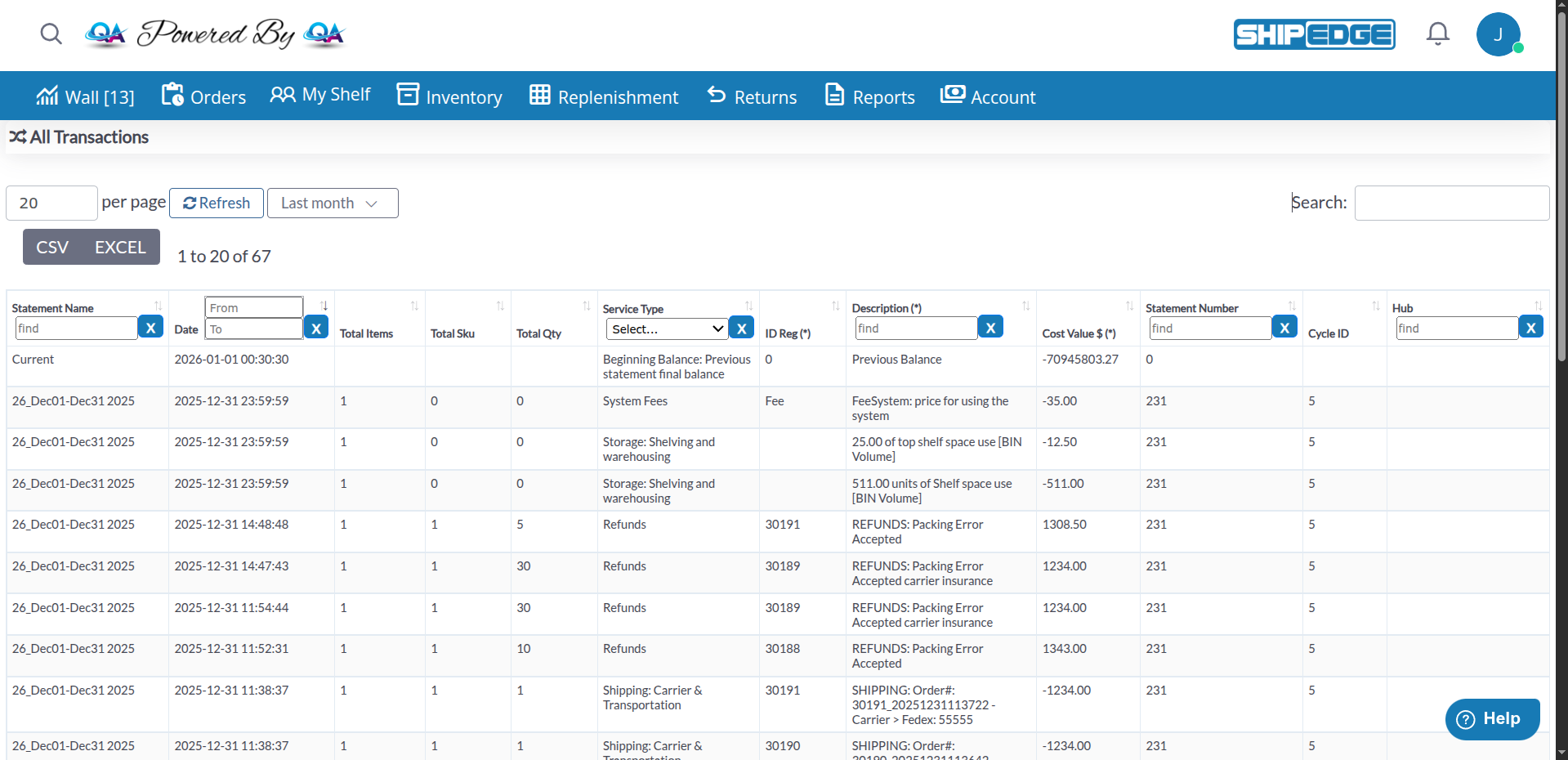Open the Account section
Image resolution: width=1568 pixels, height=760 pixels.
pyautogui.click(x=987, y=96)
